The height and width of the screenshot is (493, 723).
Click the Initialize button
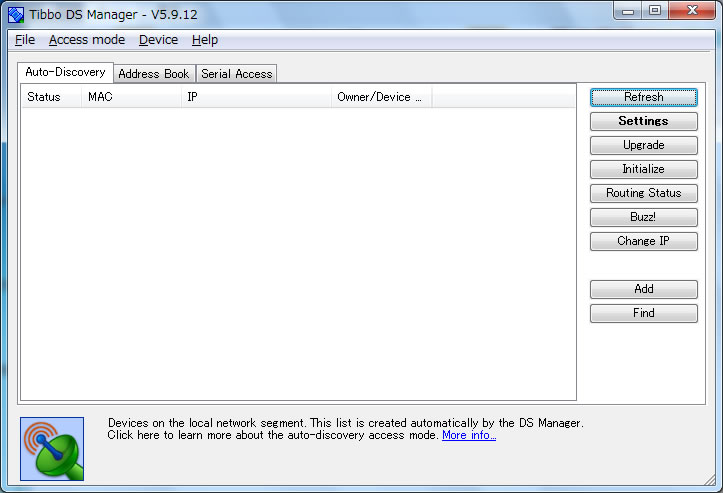point(644,169)
